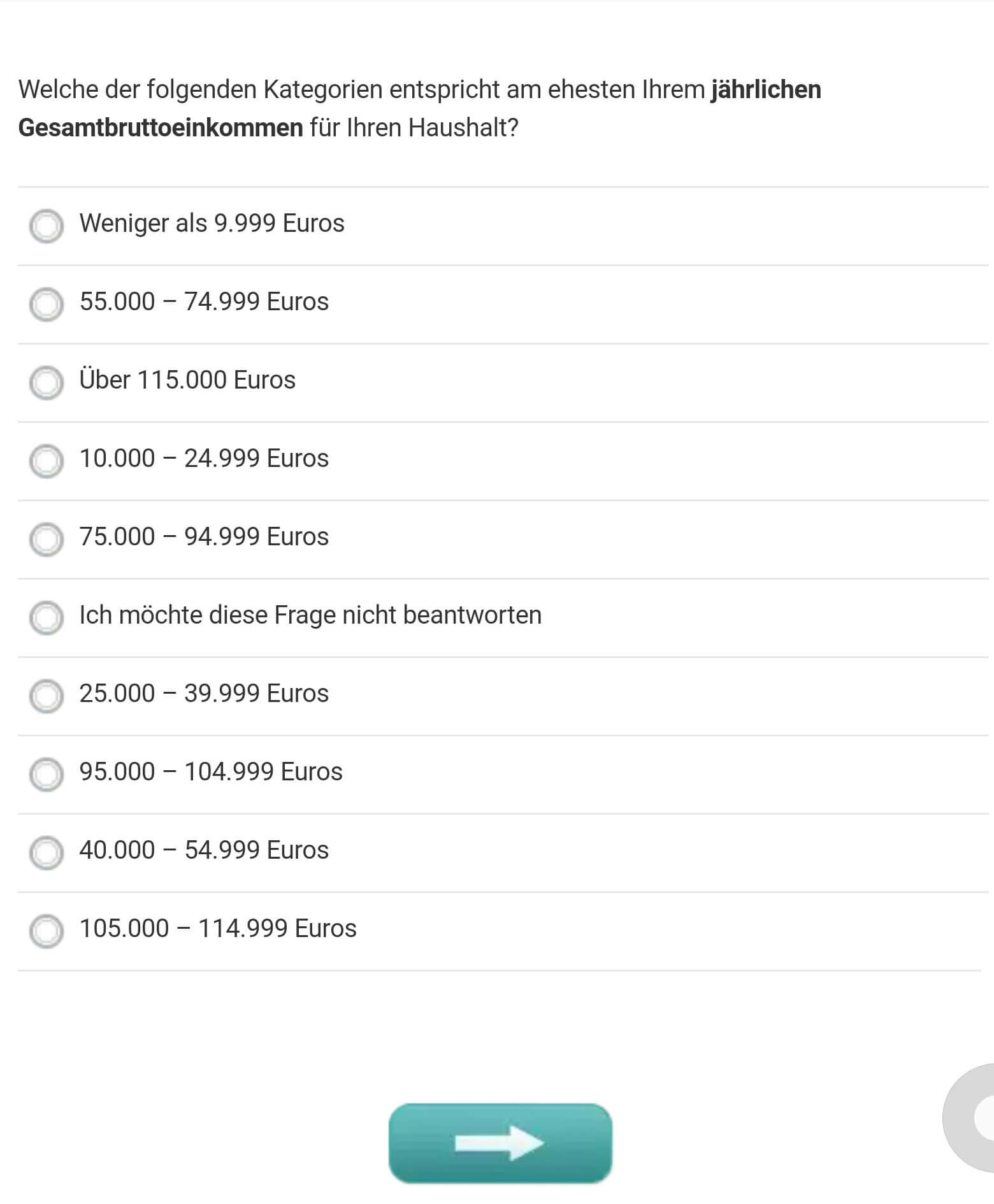Choose the 105.000 – 114.999 Euros radio option
This screenshot has width=994, height=1204.
coord(47,931)
